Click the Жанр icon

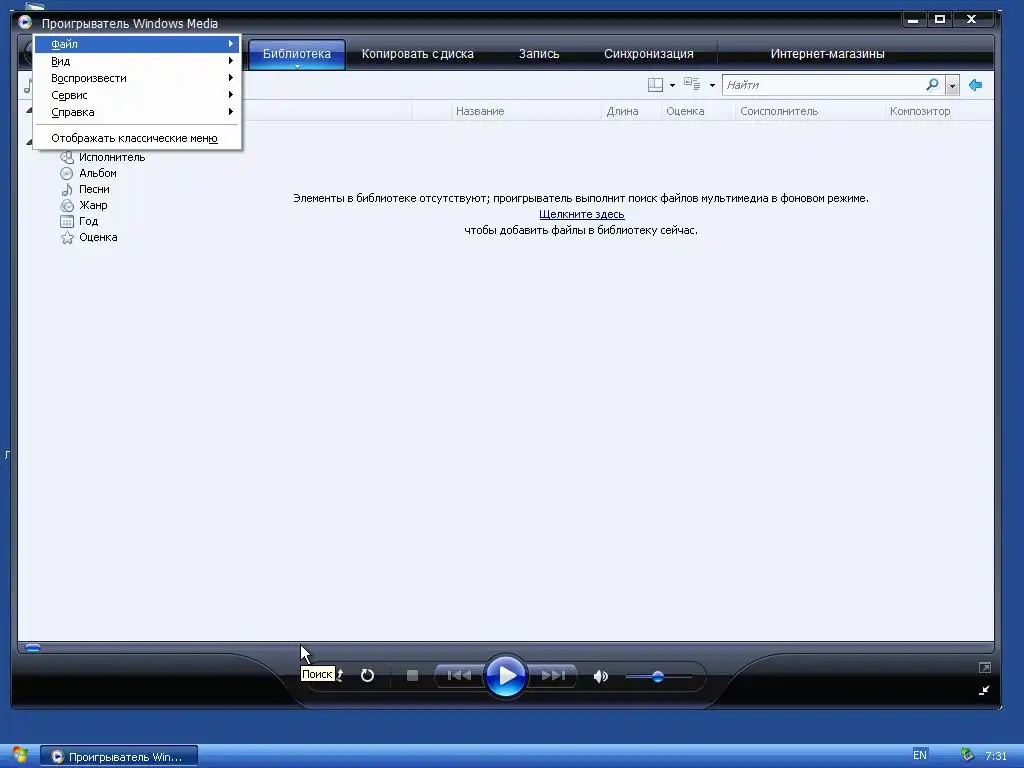67,206
